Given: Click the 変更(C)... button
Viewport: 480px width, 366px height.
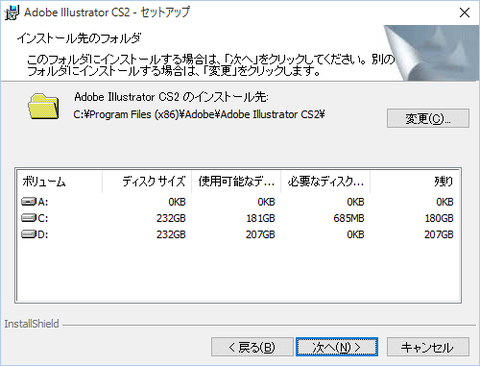Looking at the screenshot, I should [x=428, y=118].
